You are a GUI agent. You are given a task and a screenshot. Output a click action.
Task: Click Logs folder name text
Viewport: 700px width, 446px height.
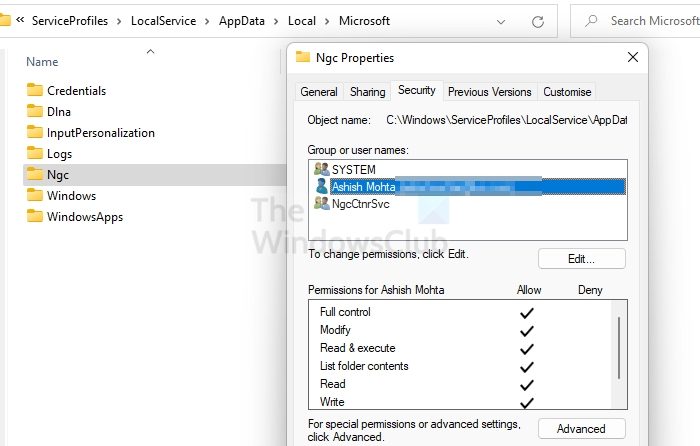coord(59,154)
